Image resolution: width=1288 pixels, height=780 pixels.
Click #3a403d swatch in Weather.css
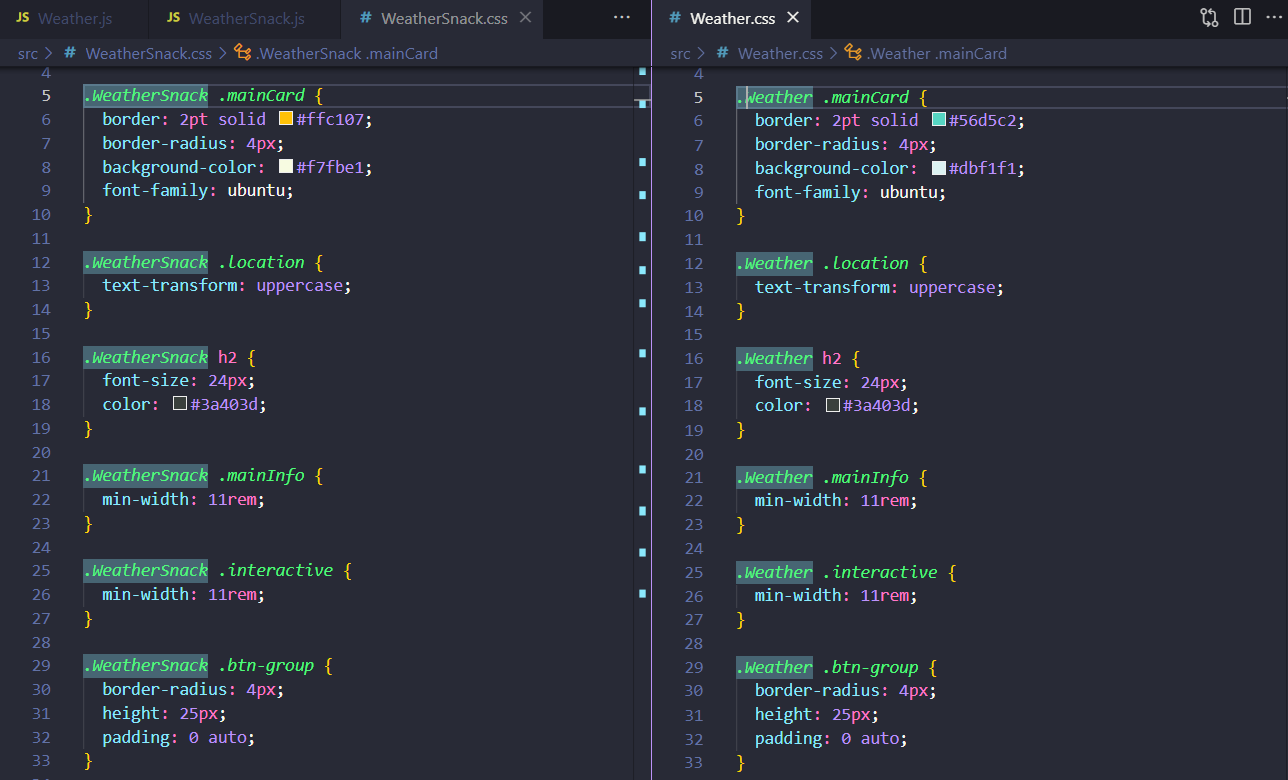click(x=833, y=405)
